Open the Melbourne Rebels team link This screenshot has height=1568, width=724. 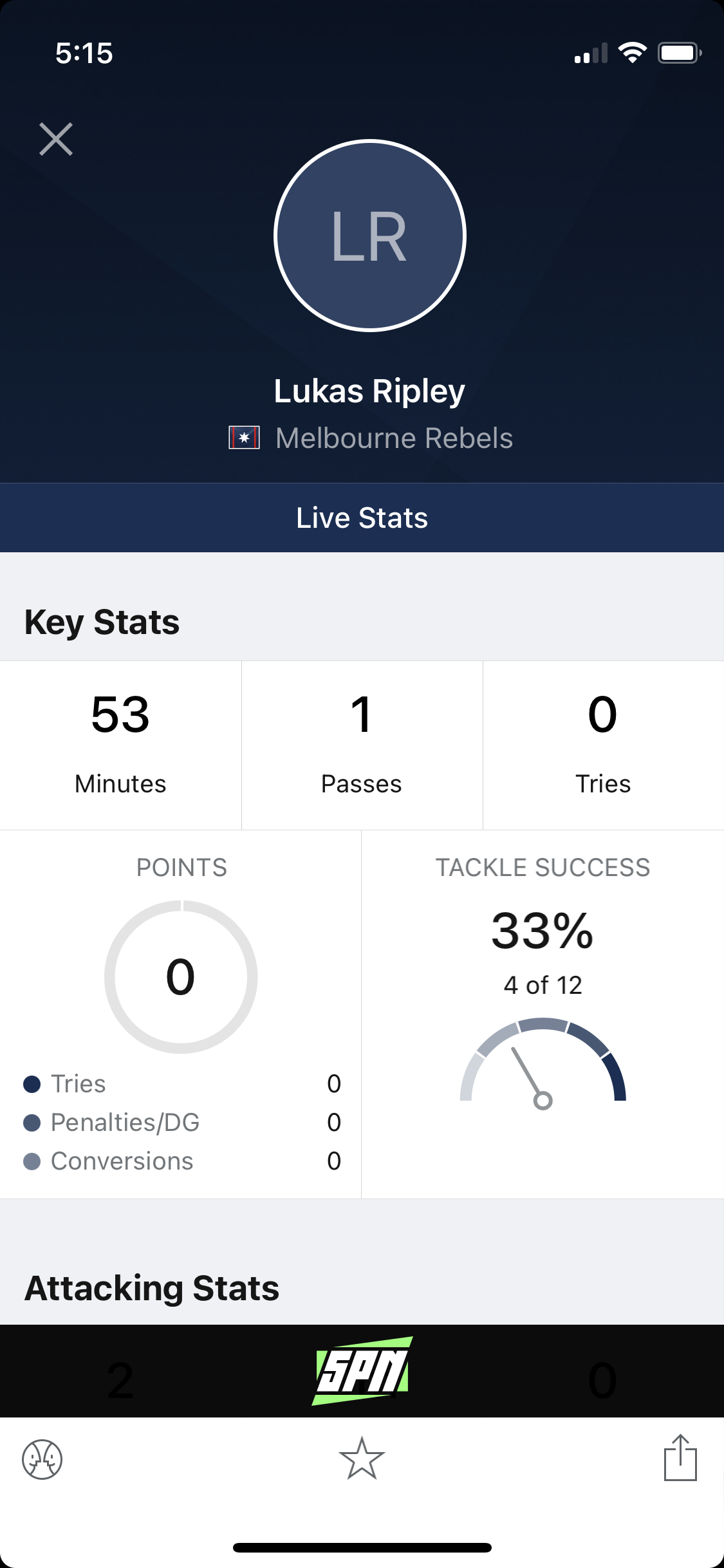(394, 438)
